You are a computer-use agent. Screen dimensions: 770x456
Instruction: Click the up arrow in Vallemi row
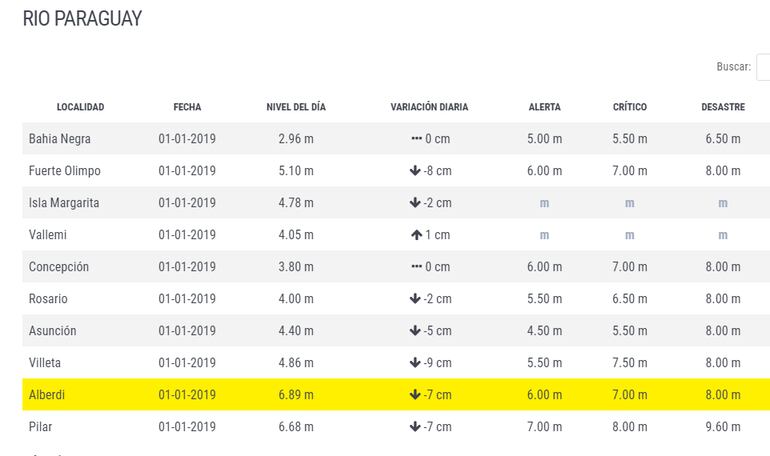pyautogui.click(x=415, y=235)
